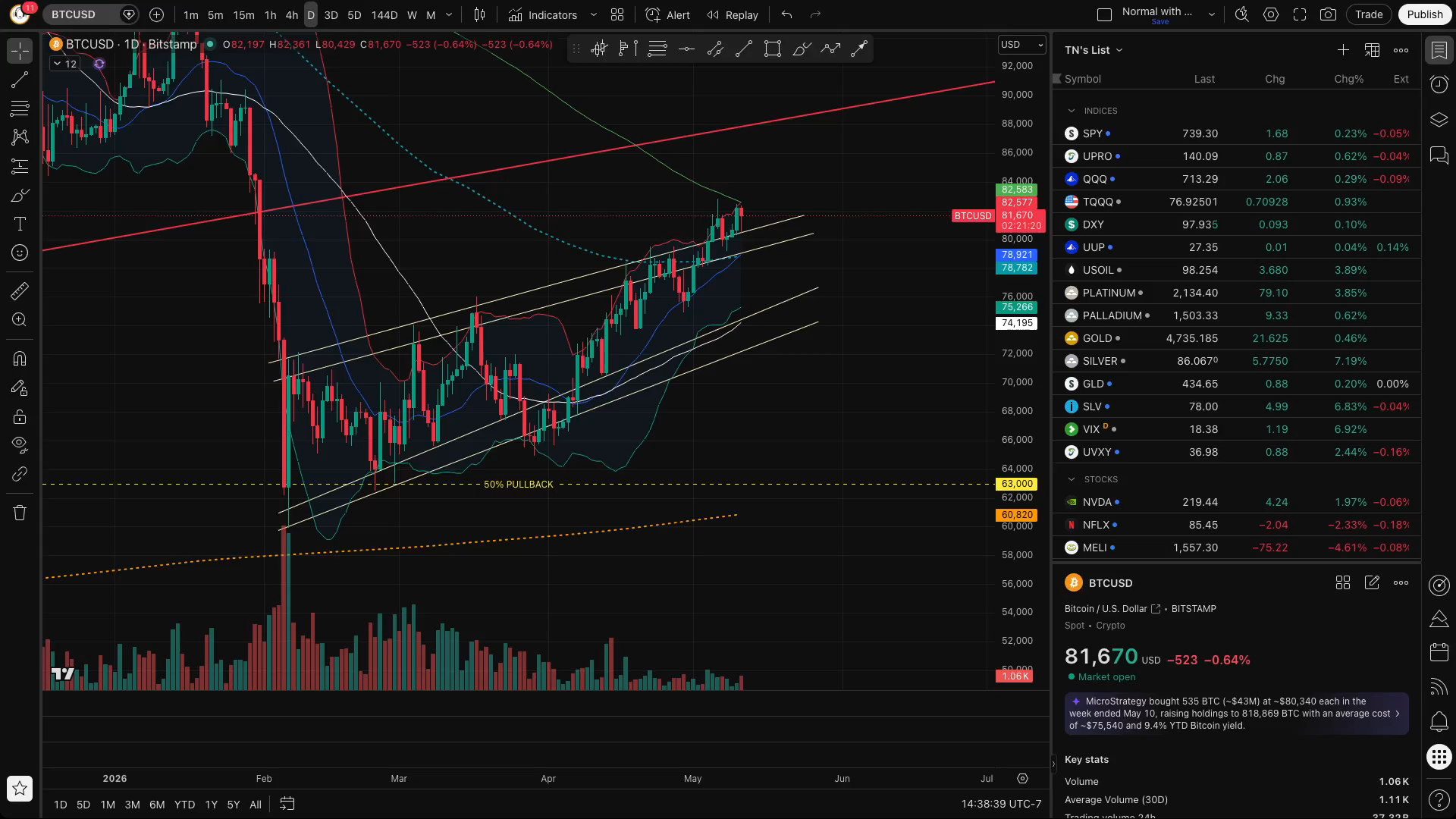The width and height of the screenshot is (1456, 819).
Task: Open the Trade panel
Action: pyautogui.click(x=1369, y=14)
